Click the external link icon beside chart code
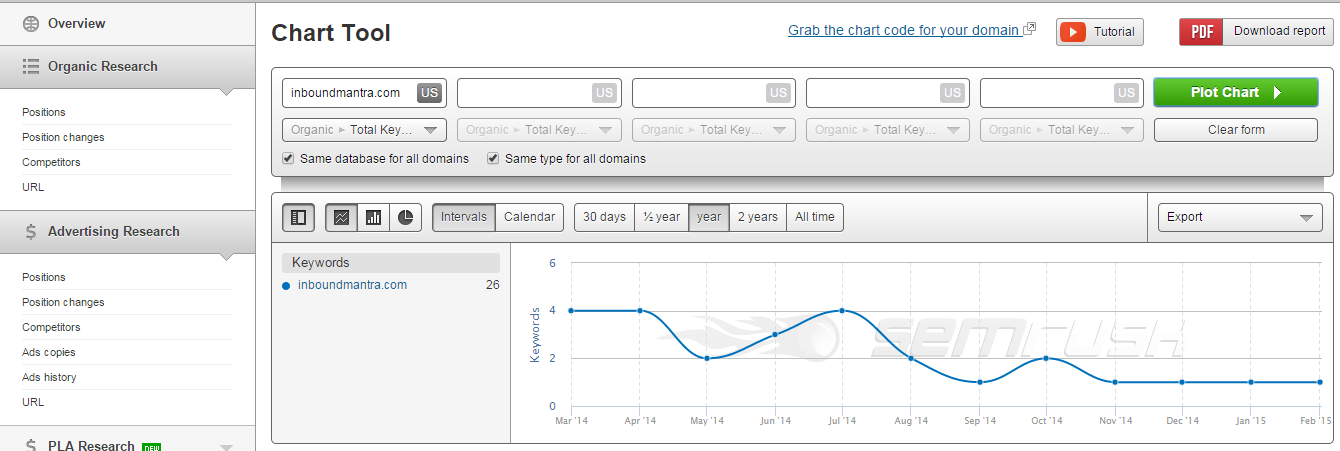Image resolution: width=1340 pixels, height=451 pixels. pyautogui.click(x=1030, y=30)
